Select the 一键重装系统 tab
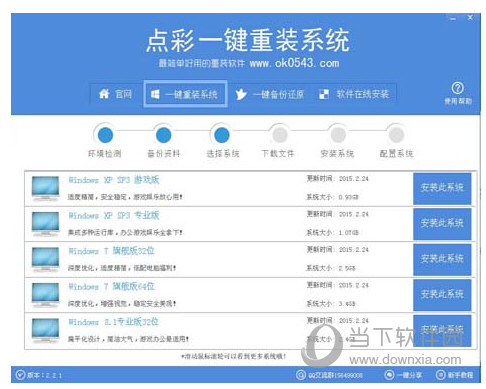The height and width of the screenshot is (389, 486). pyautogui.click(x=185, y=94)
